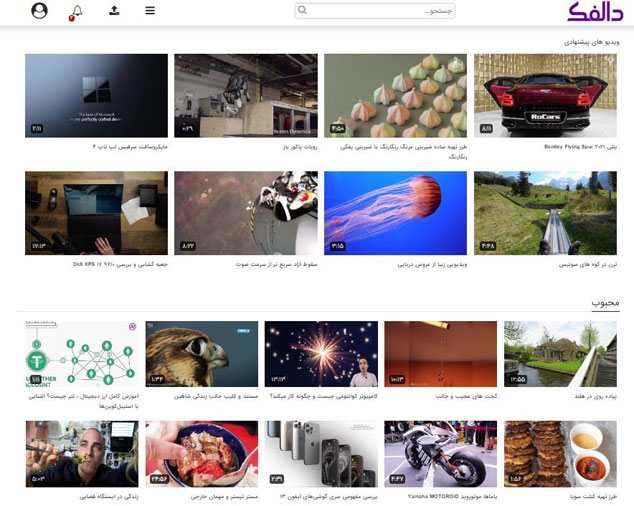The height and width of the screenshot is (506, 634).
Task: Open the Yamaha MOTOROiD motorcycle thumbnail
Action: [440, 454]
